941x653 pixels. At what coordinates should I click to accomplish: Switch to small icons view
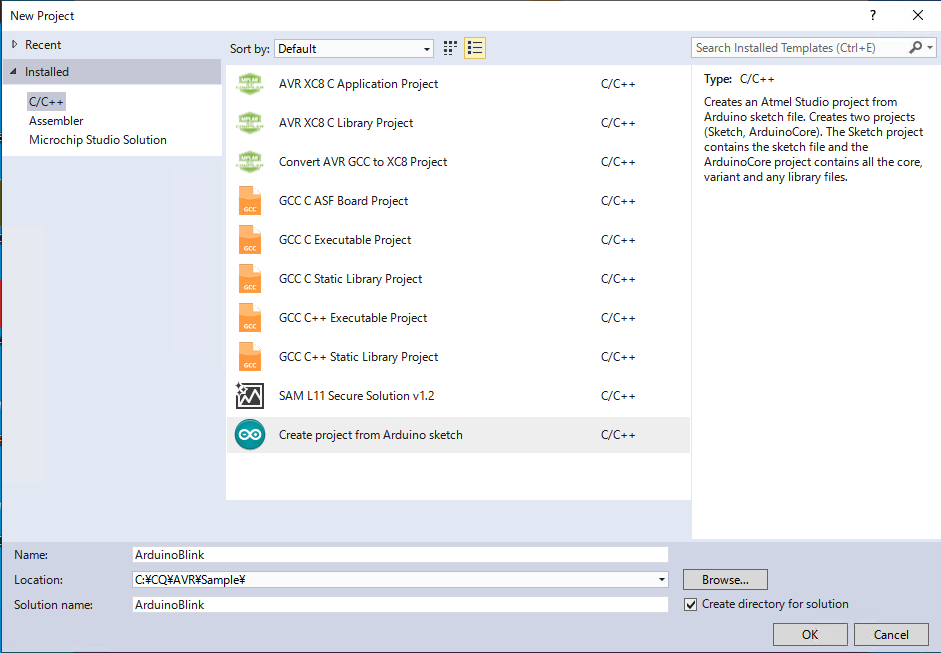click(x=451, y=48)
